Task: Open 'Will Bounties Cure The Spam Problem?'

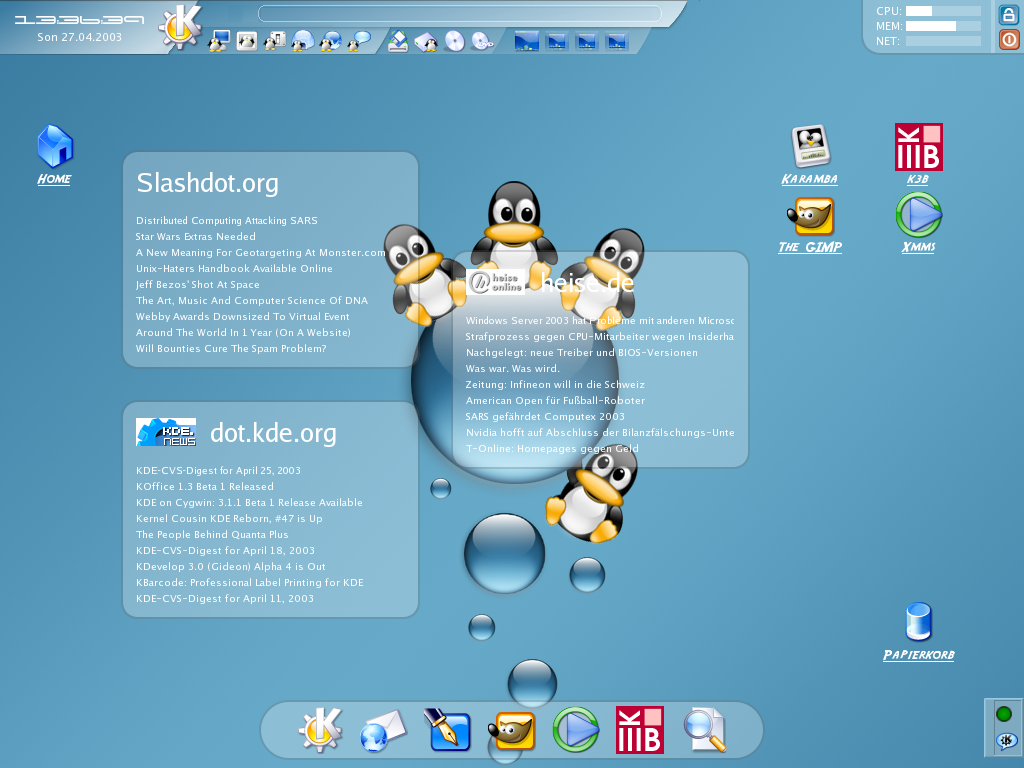Action: point(231,349)
